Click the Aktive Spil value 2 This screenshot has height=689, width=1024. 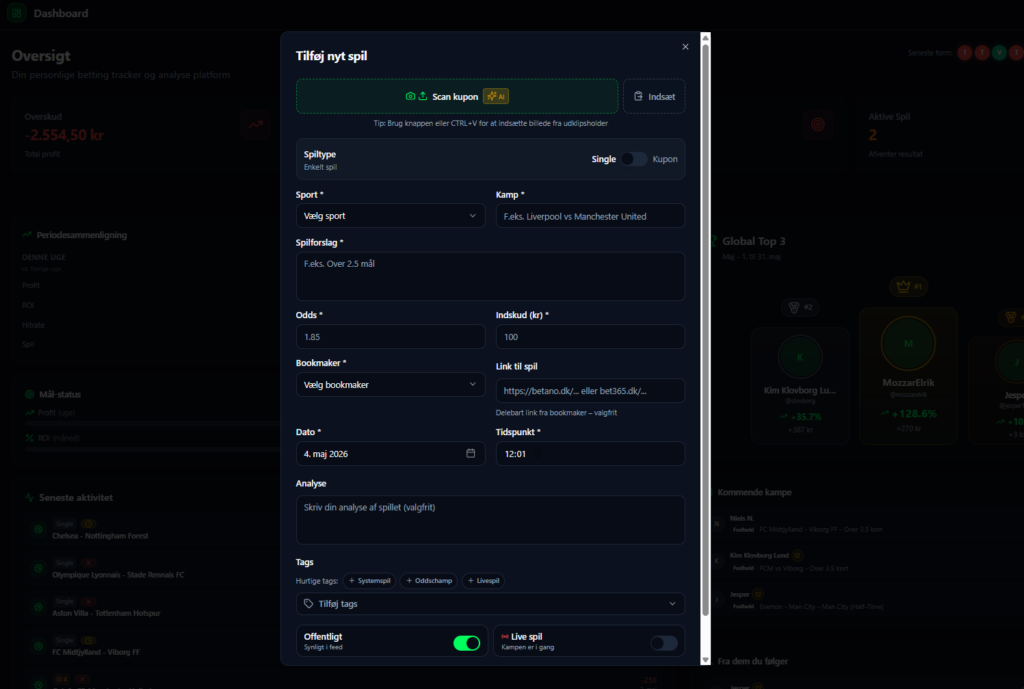tap(872, 135)
